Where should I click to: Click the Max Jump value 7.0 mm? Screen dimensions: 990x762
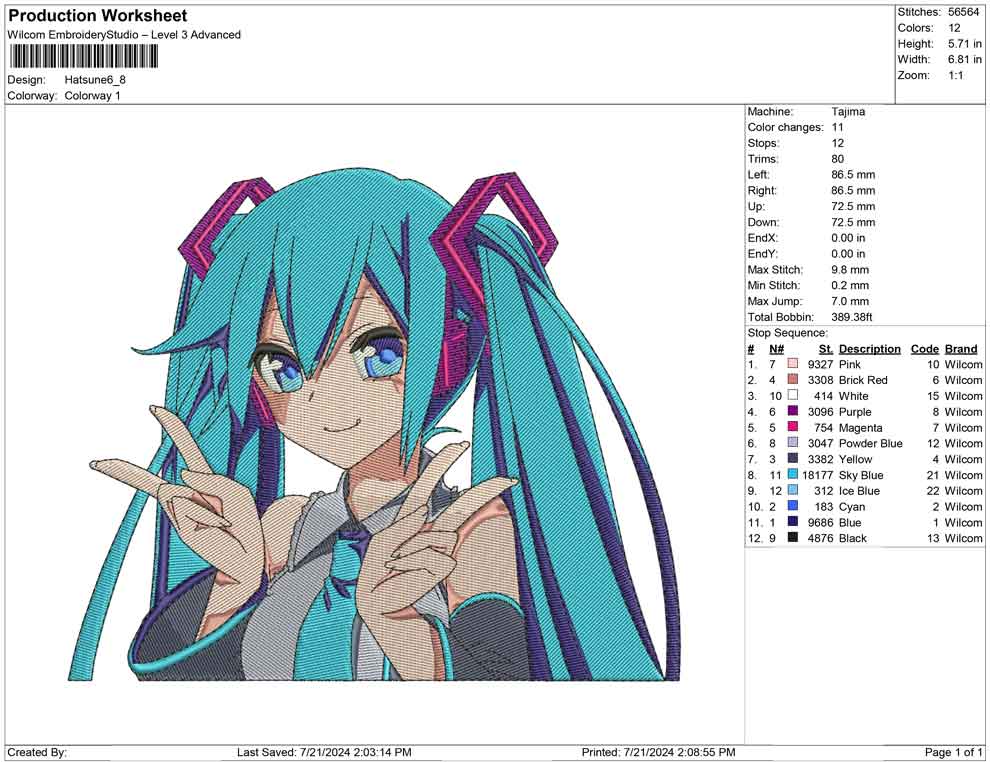pyautogui.click(x=850, y=301)
